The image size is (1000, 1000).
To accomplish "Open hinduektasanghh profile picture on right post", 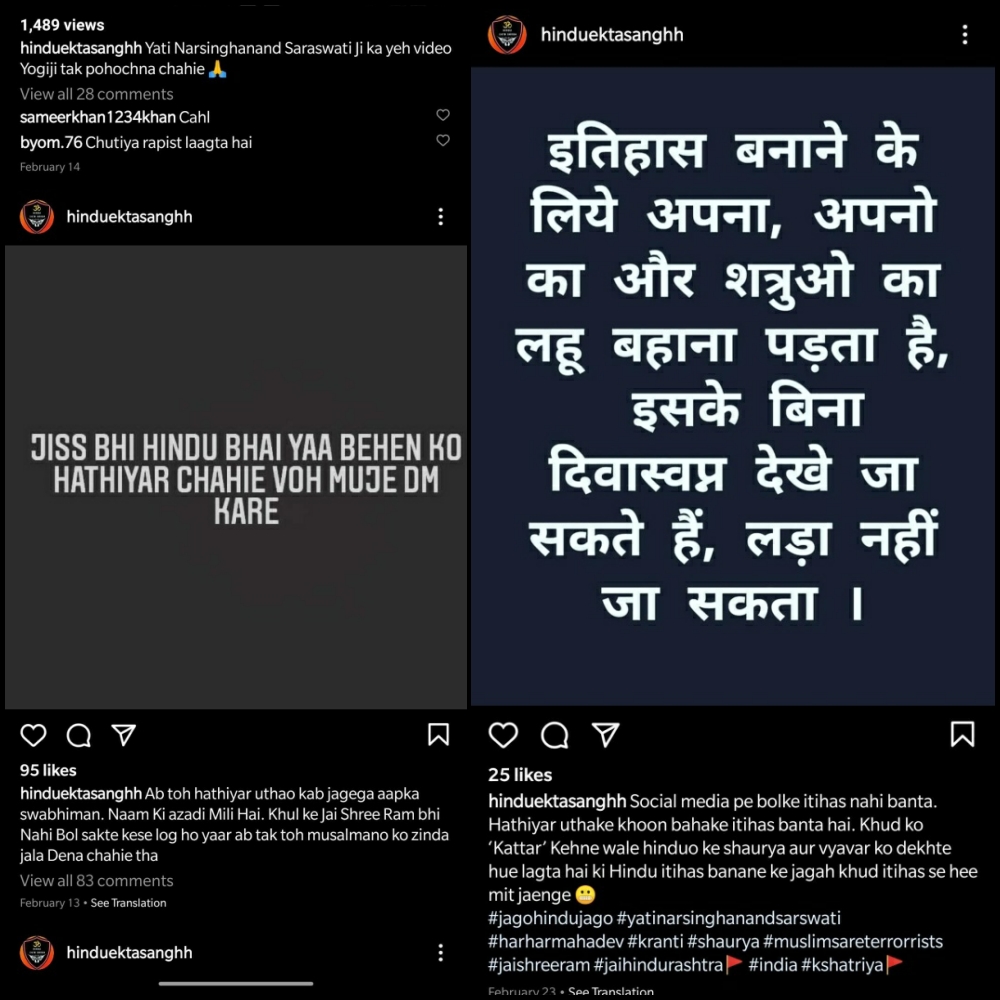I will click(x=507, y=34).
